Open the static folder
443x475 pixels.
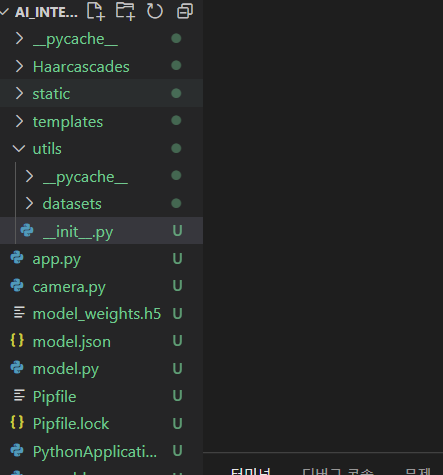[101, 93]
